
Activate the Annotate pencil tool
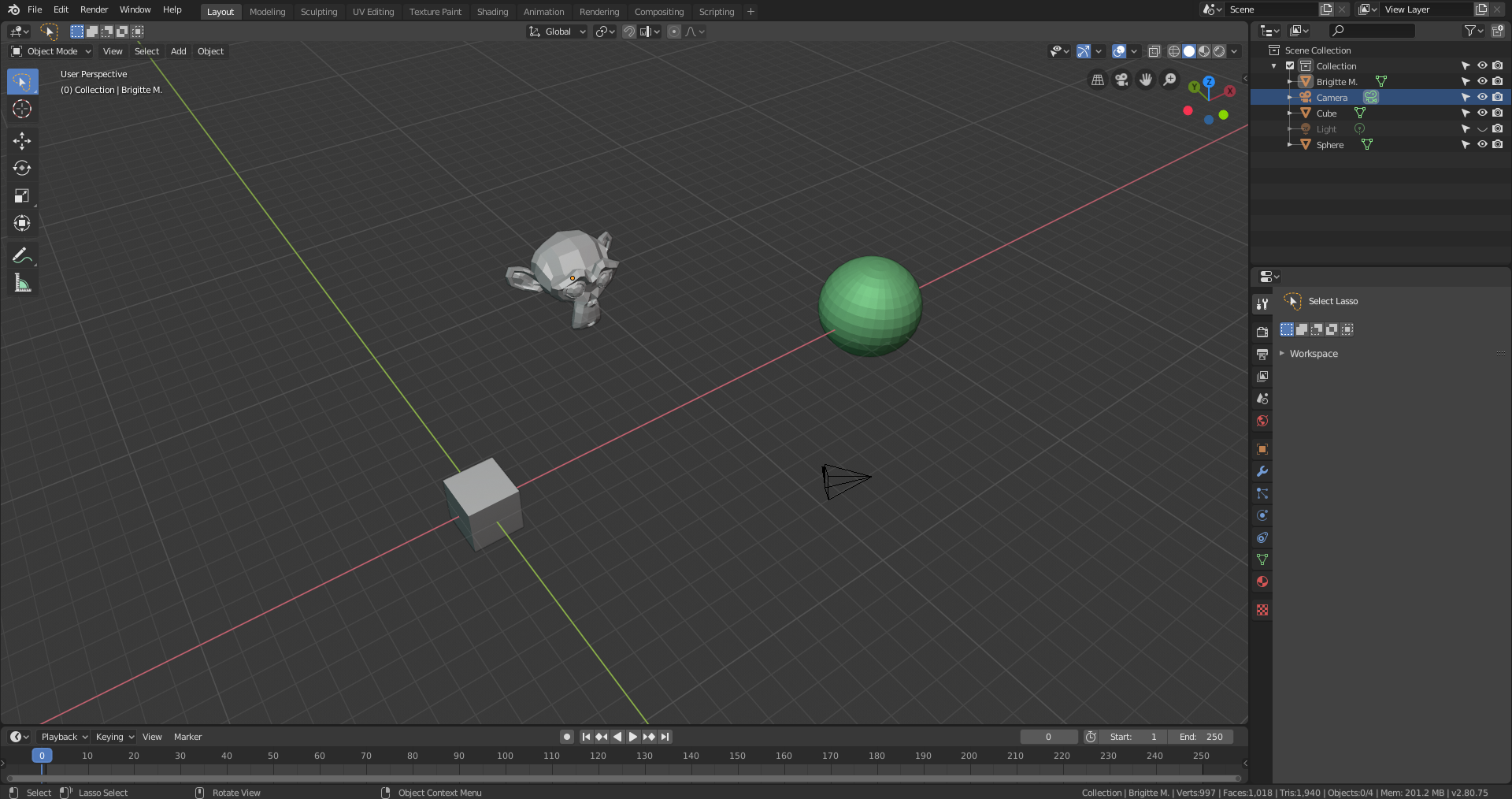click(22, 255)
